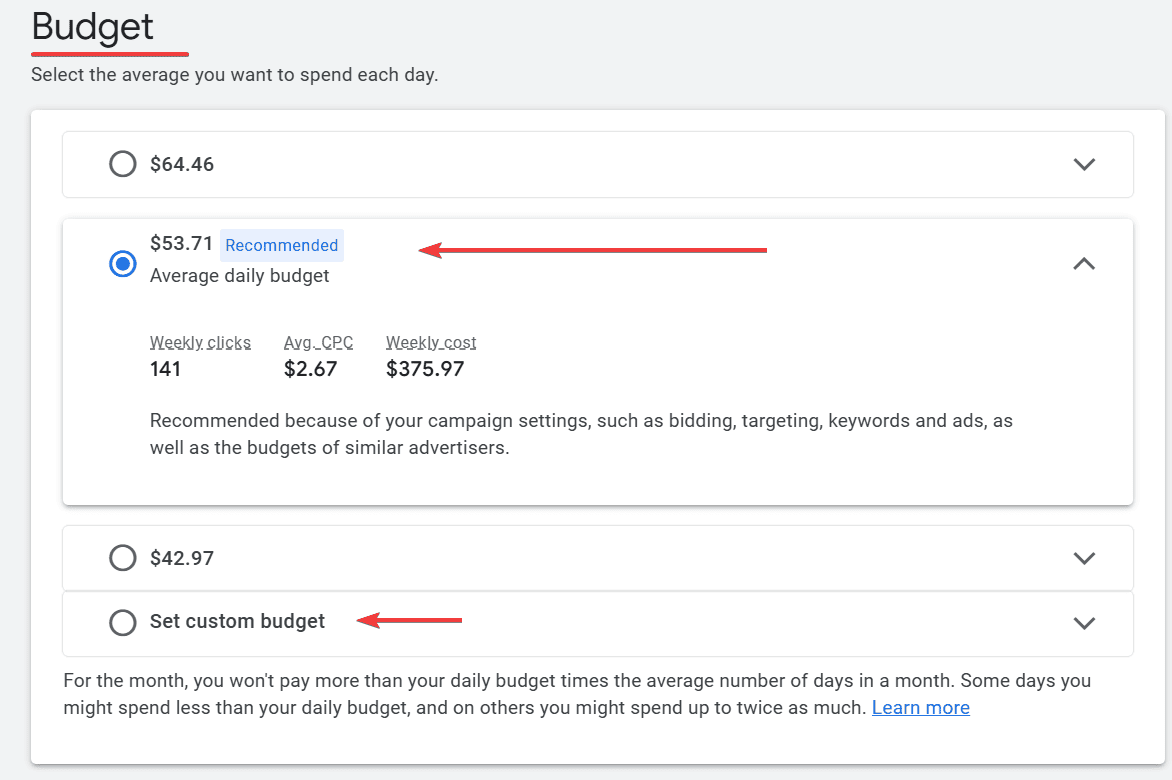
Task: Click the Weekly clicks metric label
Action: pos(200,343)
